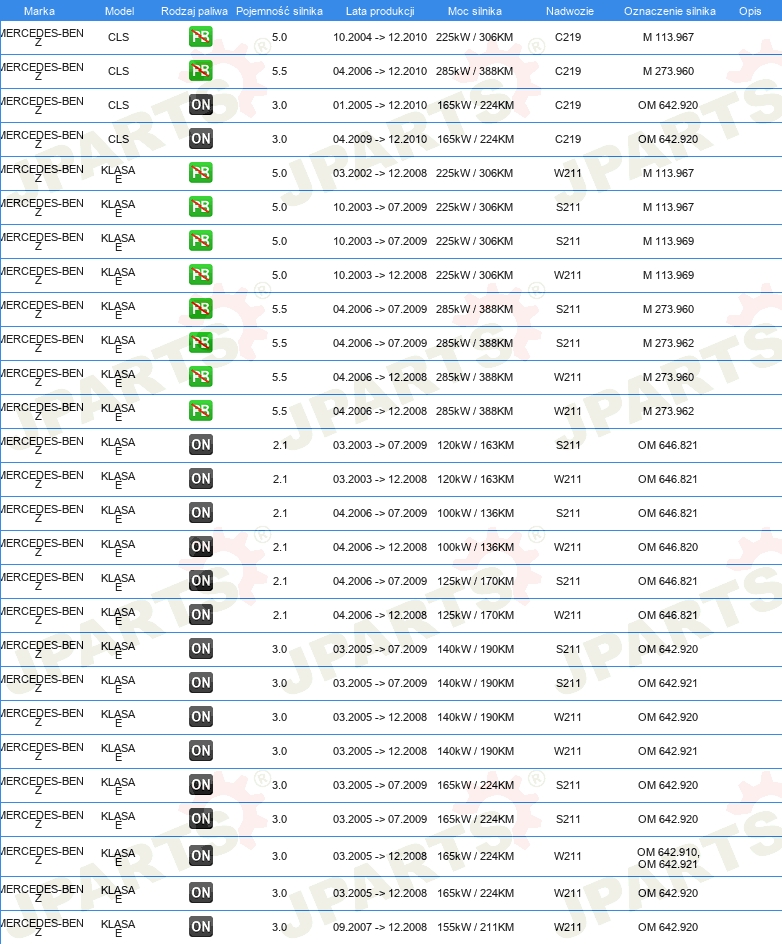Click ON diesel icon in OM 646.820 row
This screenshot has height=944, width=782.
[x=200, y=547]
